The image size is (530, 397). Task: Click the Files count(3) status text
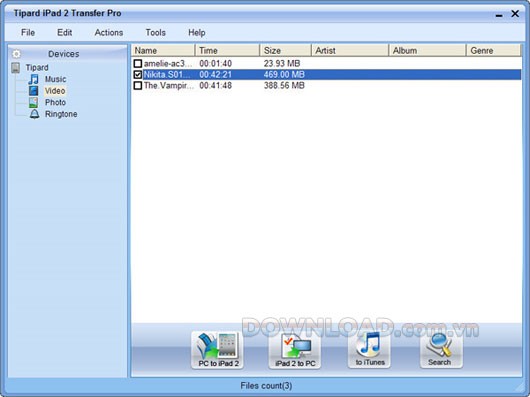266,386
